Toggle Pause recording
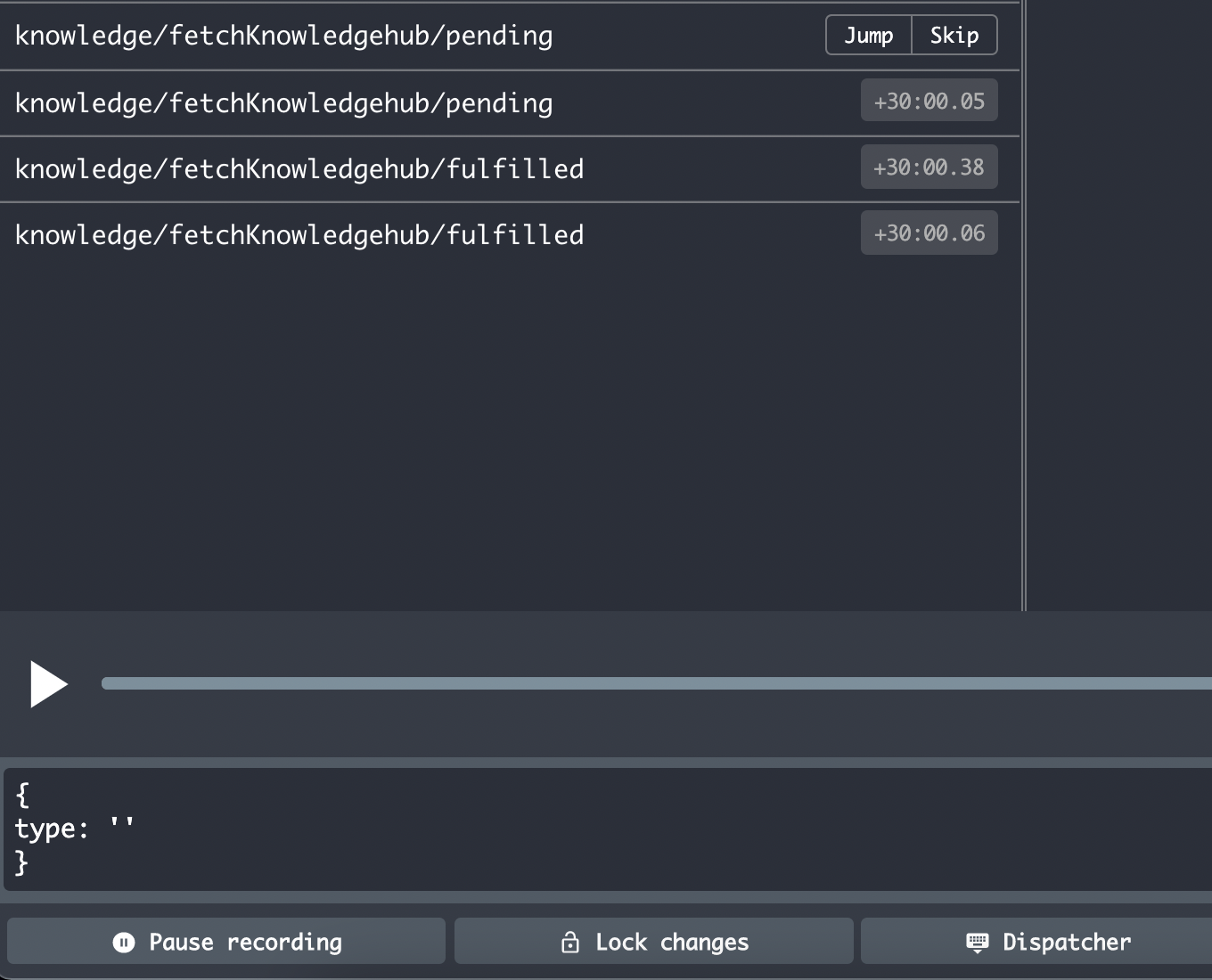This screenshot has width=1212, height=980. 226,941
